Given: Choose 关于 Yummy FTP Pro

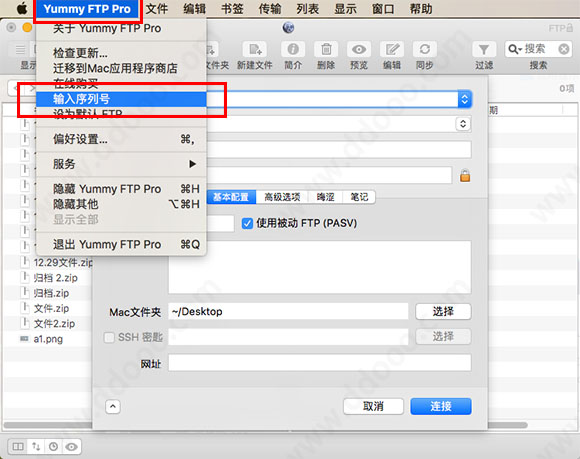Looking at the screenshot, I should click(x=121, y=28).
